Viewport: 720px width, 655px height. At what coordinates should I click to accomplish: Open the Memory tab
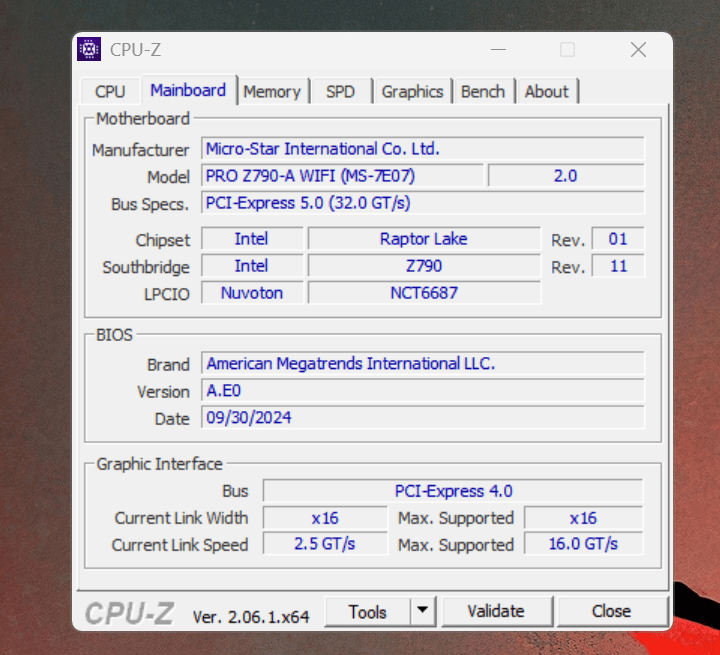point(272,91)
